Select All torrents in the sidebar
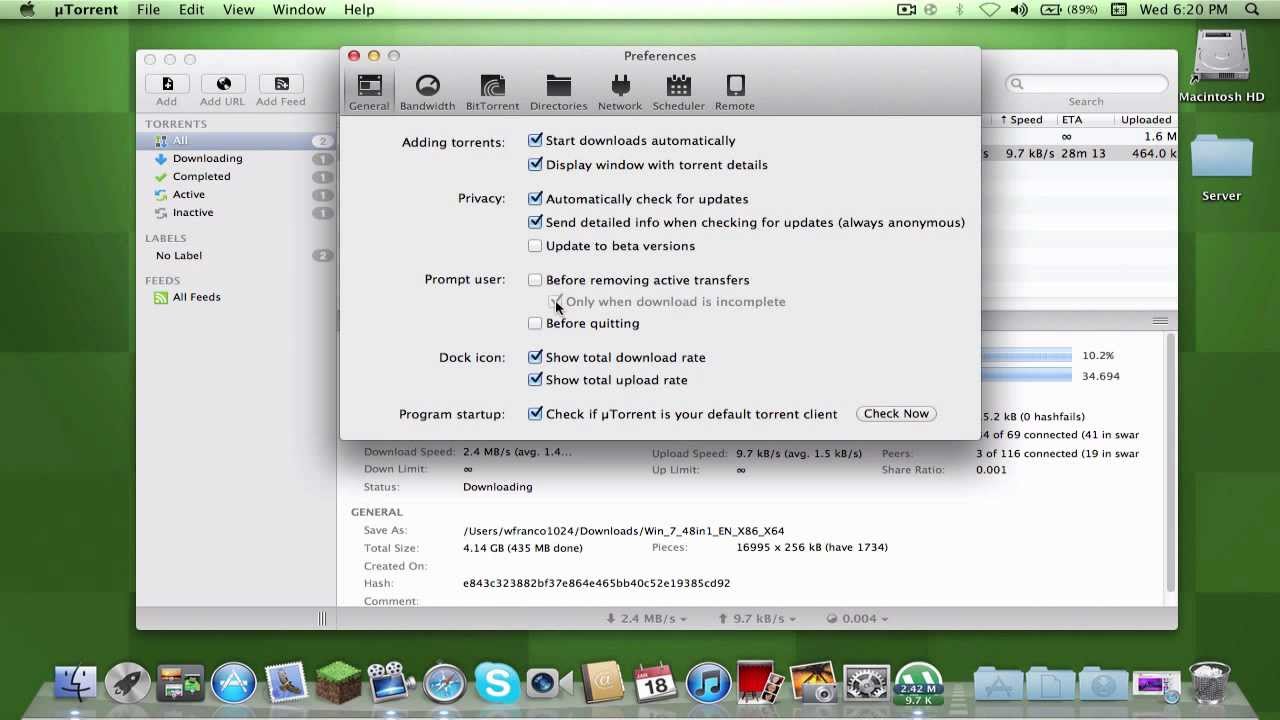Viewport: 1280px width, 720px height. (236, 141)
